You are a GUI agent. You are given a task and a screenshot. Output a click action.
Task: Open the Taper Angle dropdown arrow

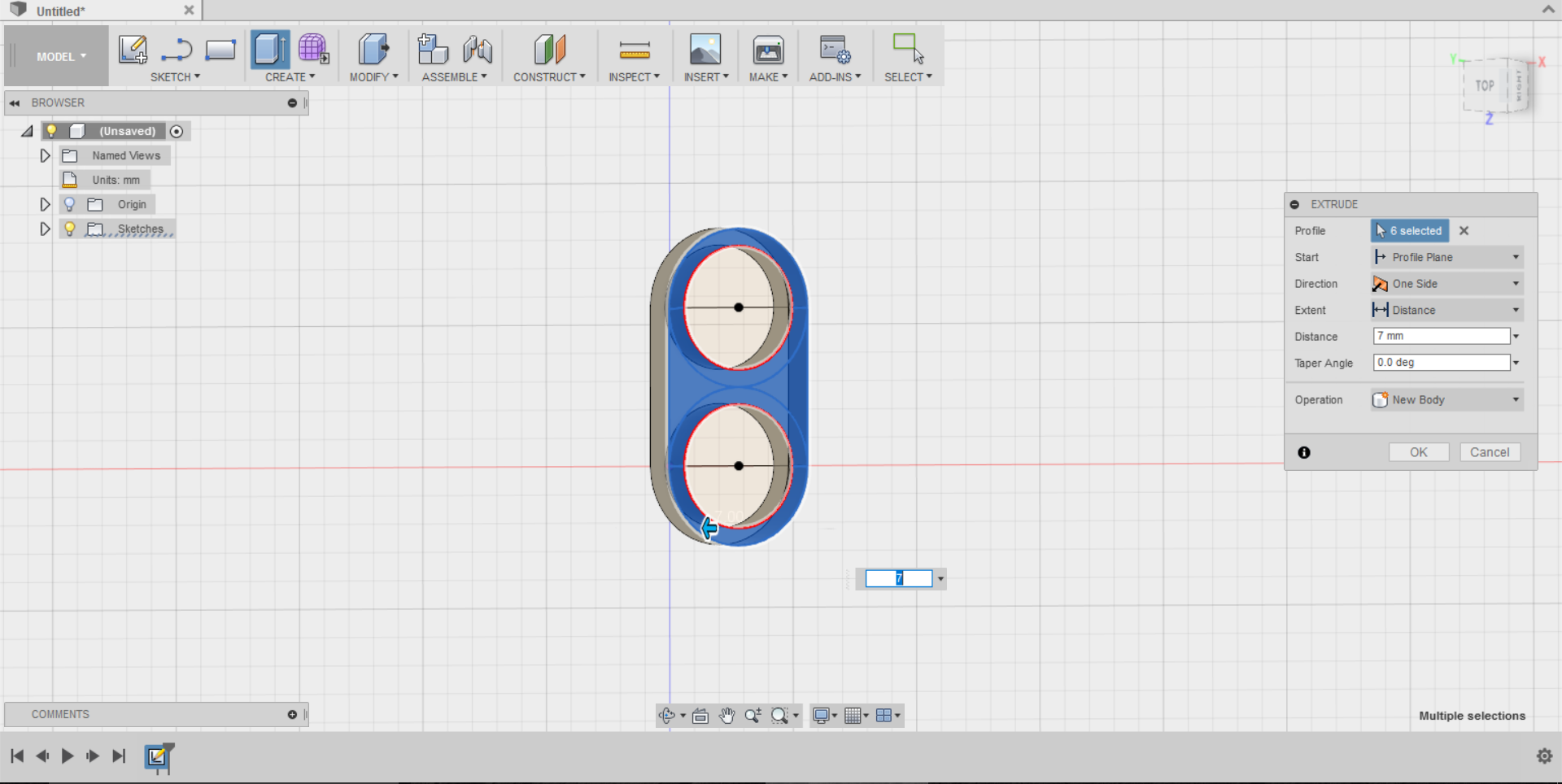[x=1516, y=363]
